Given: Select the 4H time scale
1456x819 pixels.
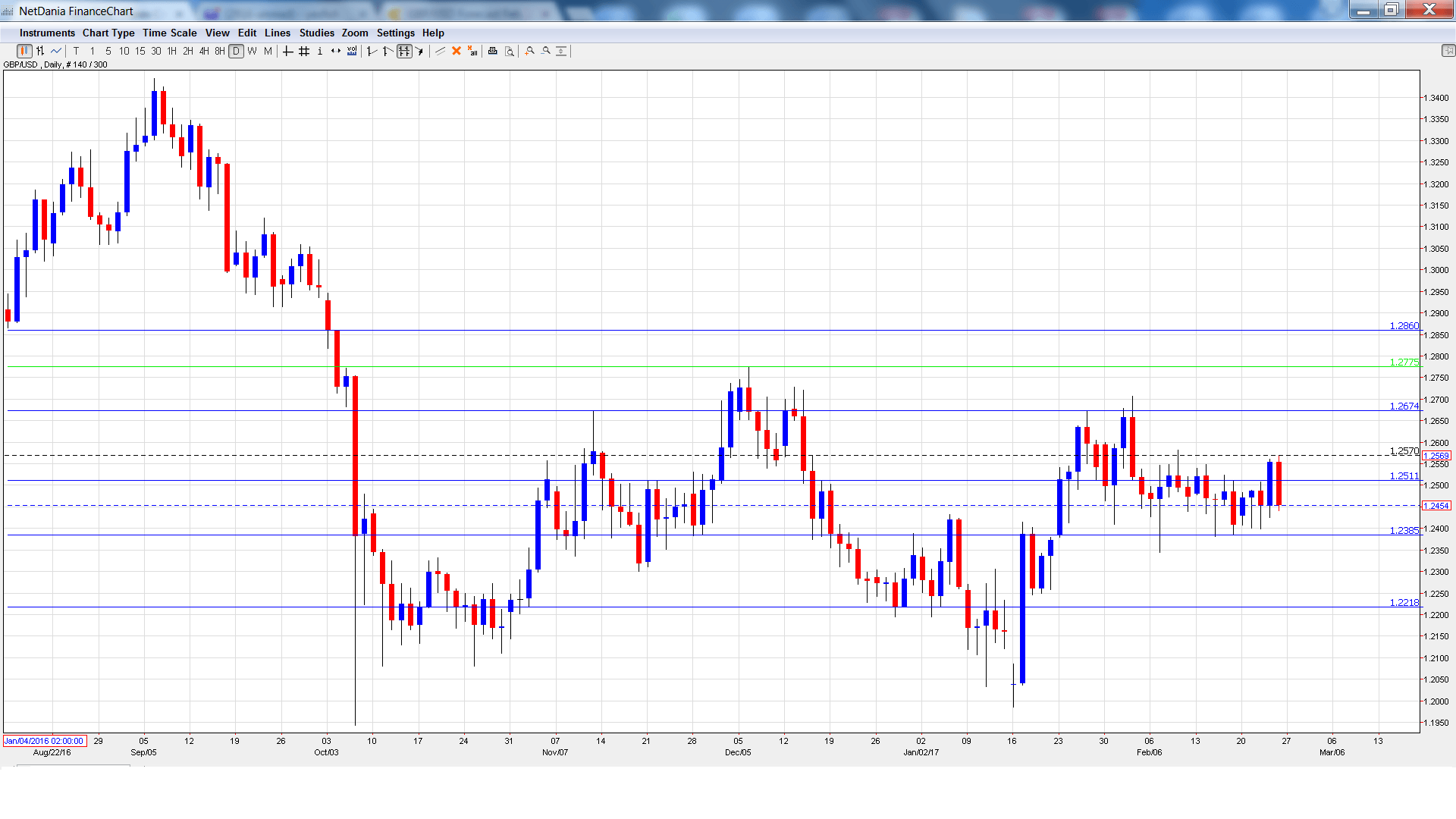Looking at the screenshot, I should (204, 52).
